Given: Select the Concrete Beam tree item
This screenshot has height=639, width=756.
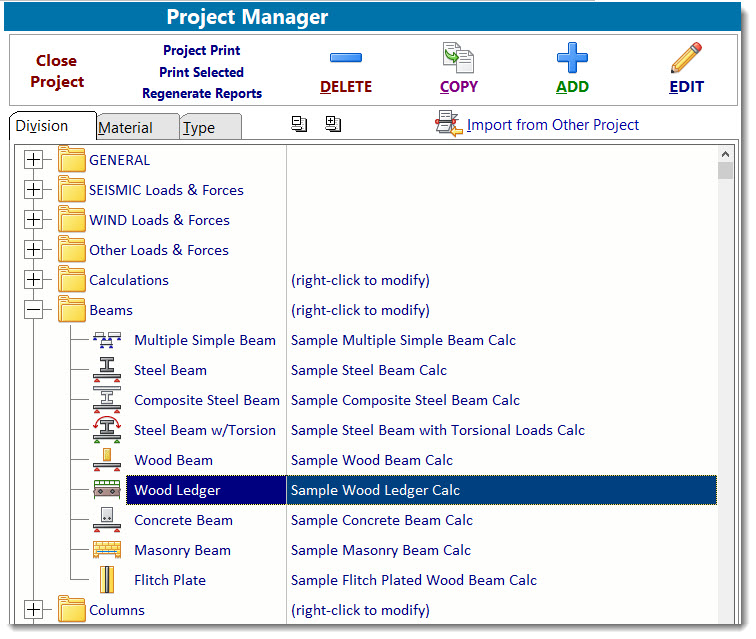Looking at the screenshot, I should pyautogui.click(x=183, y=520).
